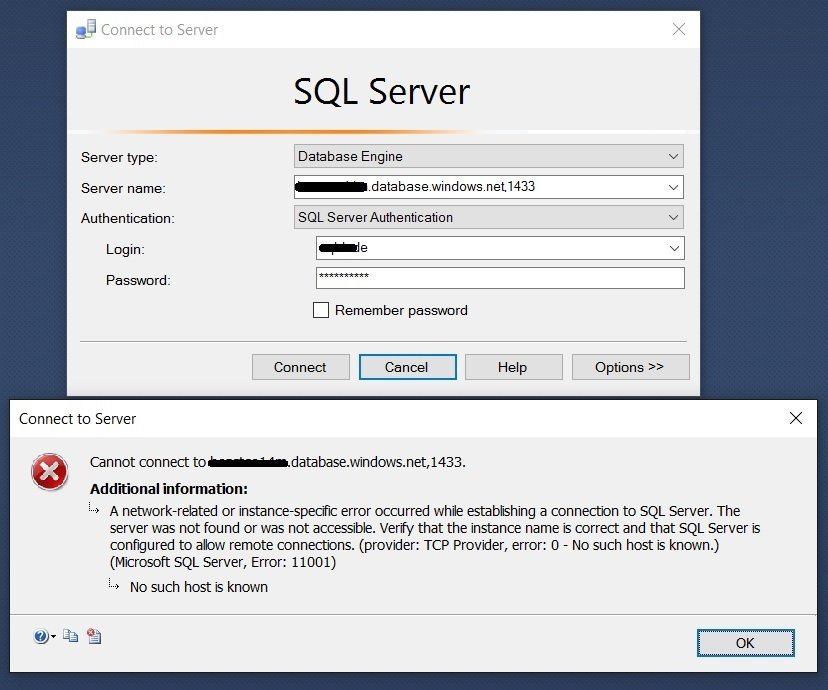Expand connection settings with Options button

click(630, 367)
